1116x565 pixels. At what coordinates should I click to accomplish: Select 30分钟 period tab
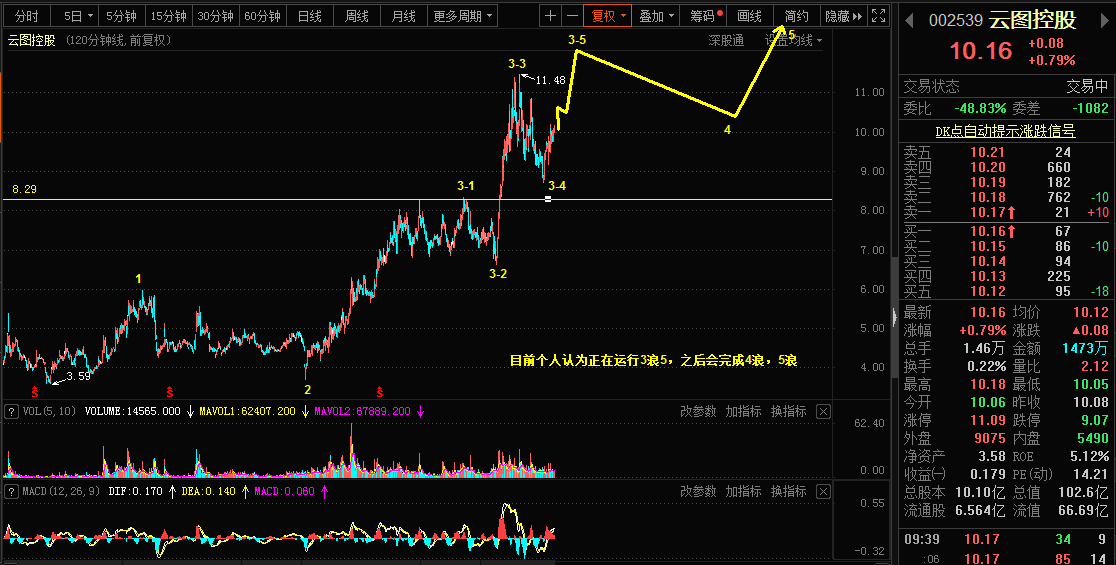pos(216,16)
